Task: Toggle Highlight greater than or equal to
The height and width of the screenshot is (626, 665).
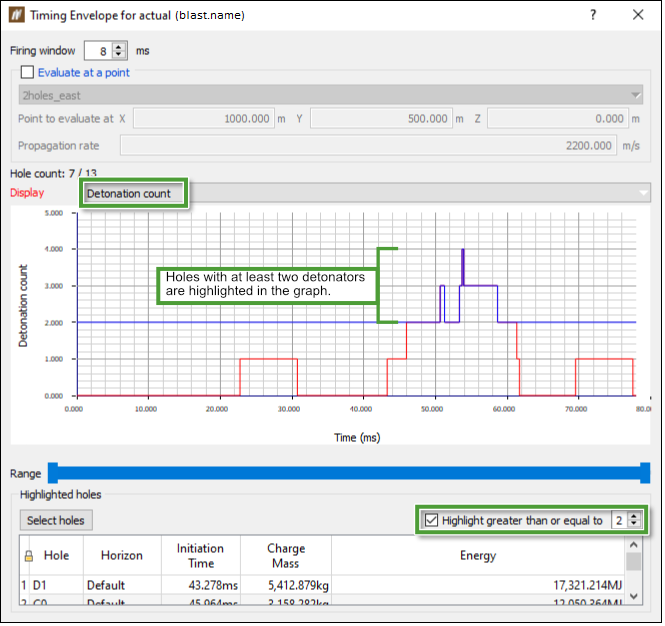Action: tap(431, 520)
